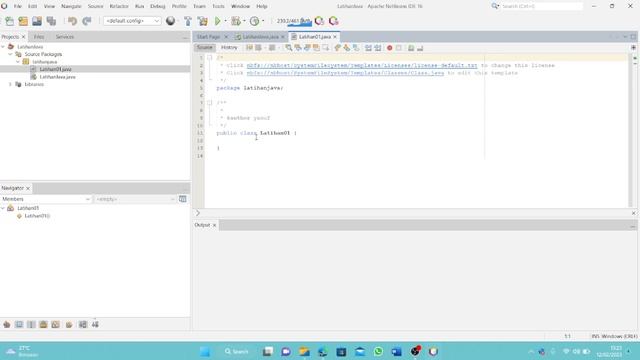This screenshot has width=640, height=360.
Task: Toggle the seventh Navigator bottom filter icon
Action: tap(83, 324)
